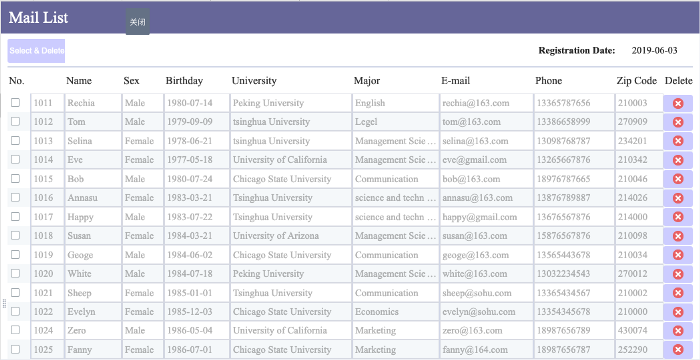Click the Peking University cell for White
Screen dimensions: 700x360
point(291,274)
